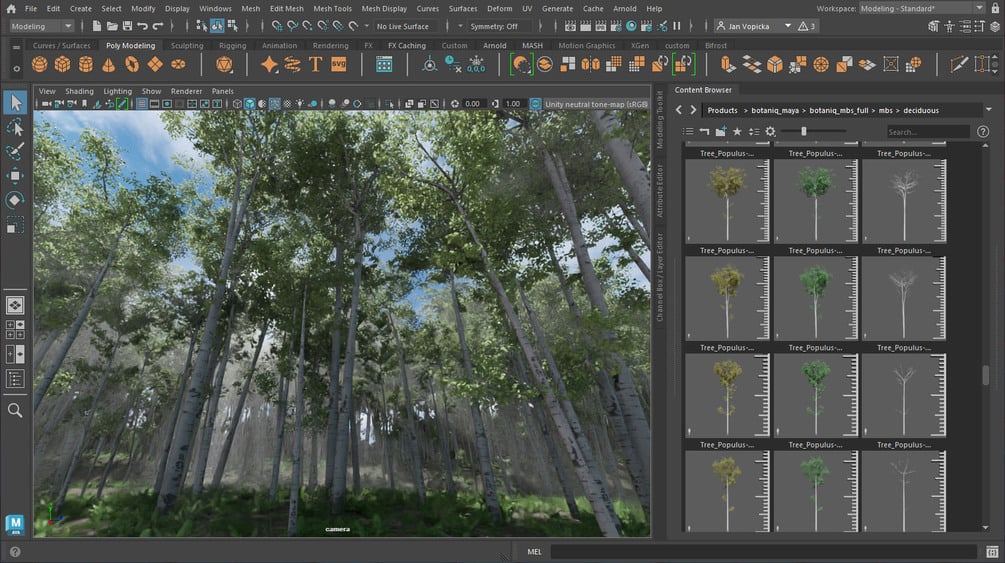Open the Mesh Tools menu
The image size is (1005, 563).
pyautogui.click(x=332, y=8)
